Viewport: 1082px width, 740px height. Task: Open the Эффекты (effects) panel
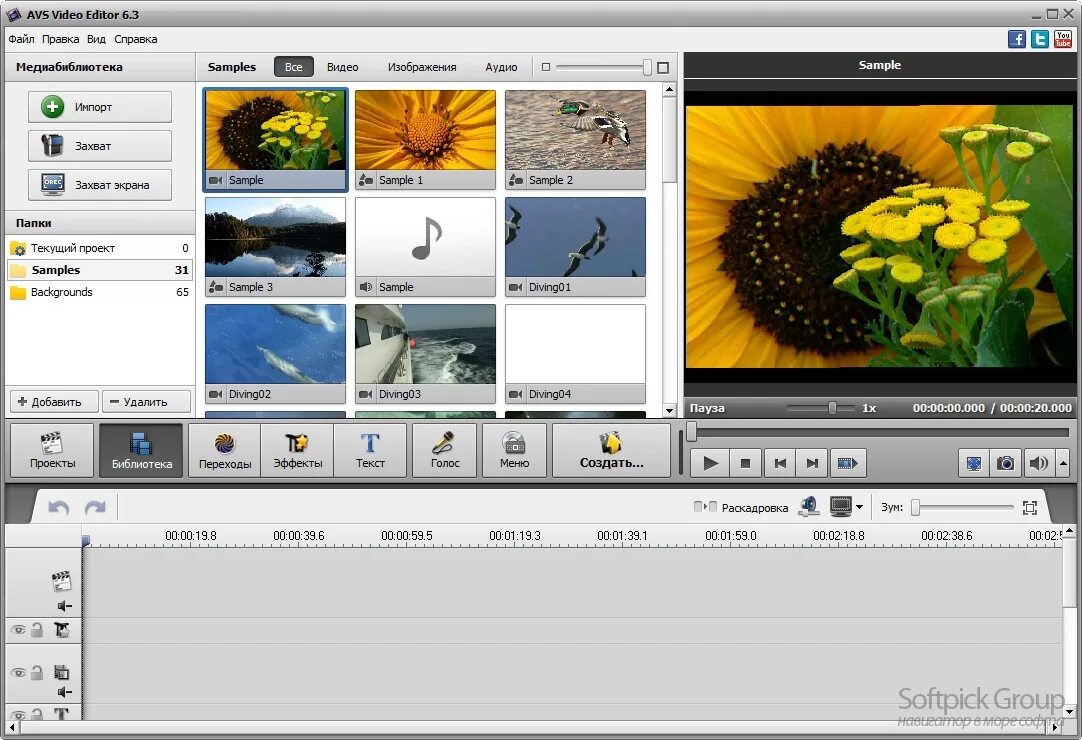(x=297, y=450)
